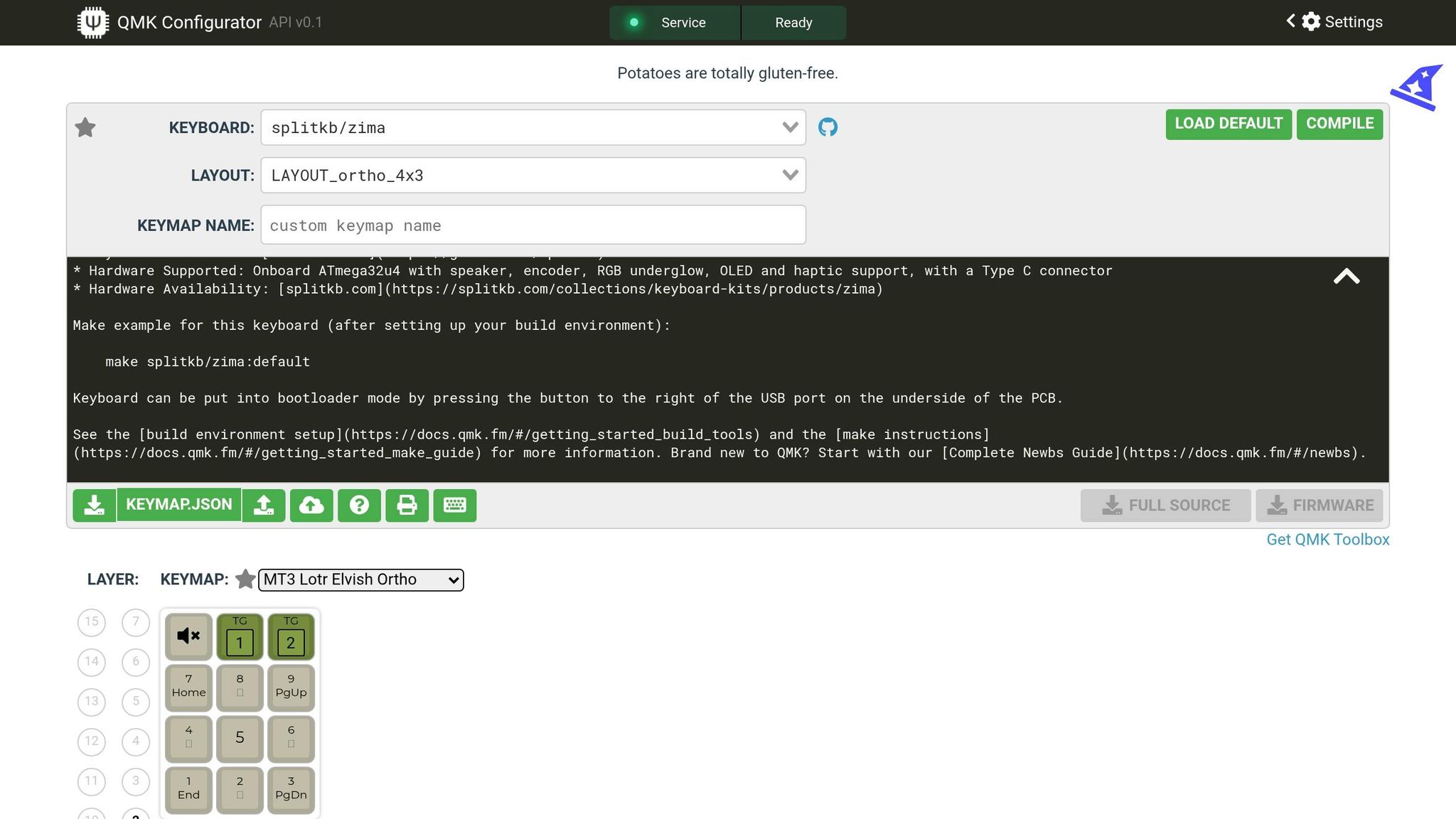The width and height of the screenshot is (1456, 819).
Task: Select the 9 PgUp key
Action: tap(291, 687)
